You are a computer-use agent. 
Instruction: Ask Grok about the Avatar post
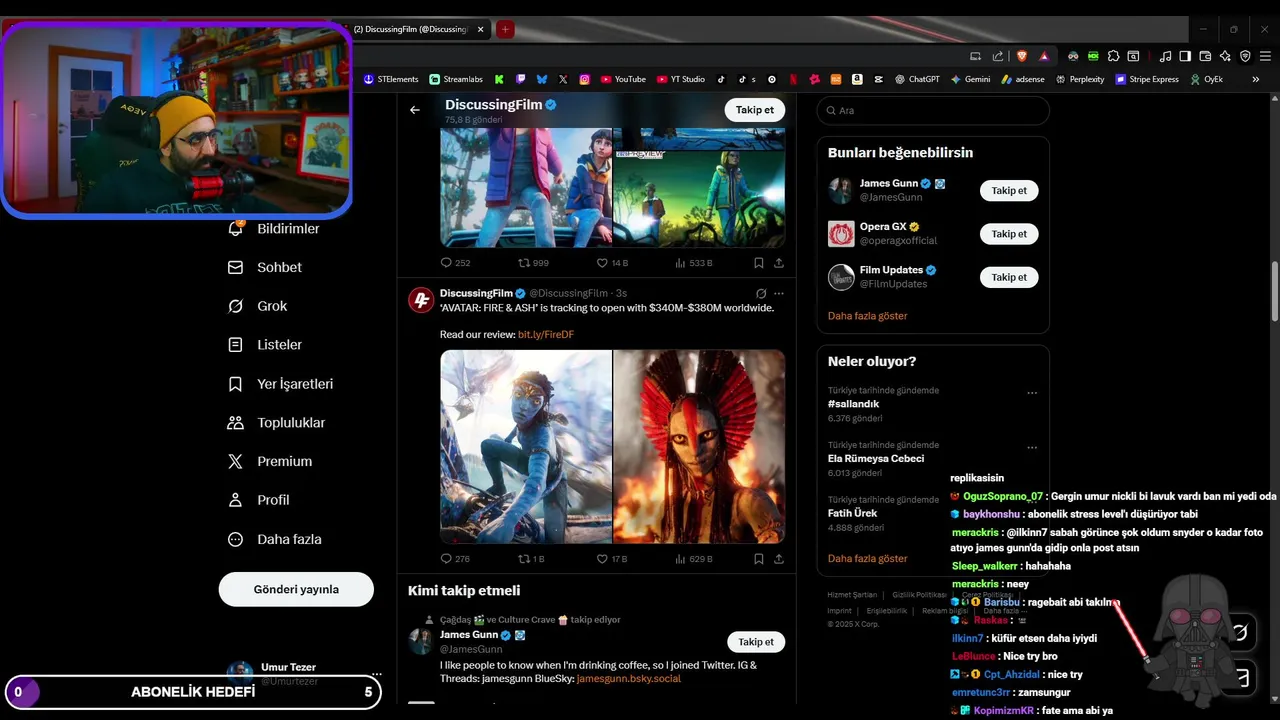coord(761,293)
